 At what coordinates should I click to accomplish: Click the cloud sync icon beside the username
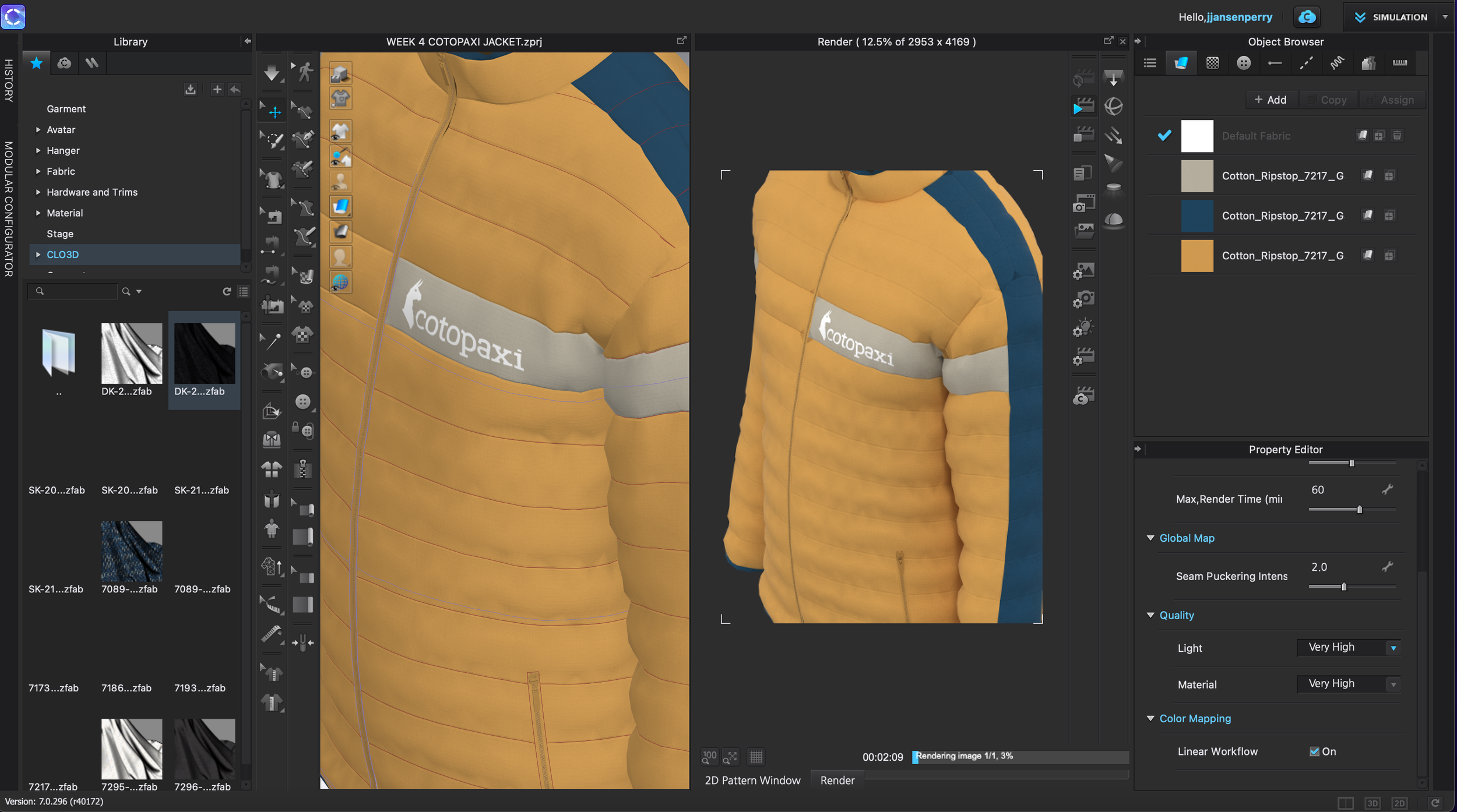(1307, 17)
